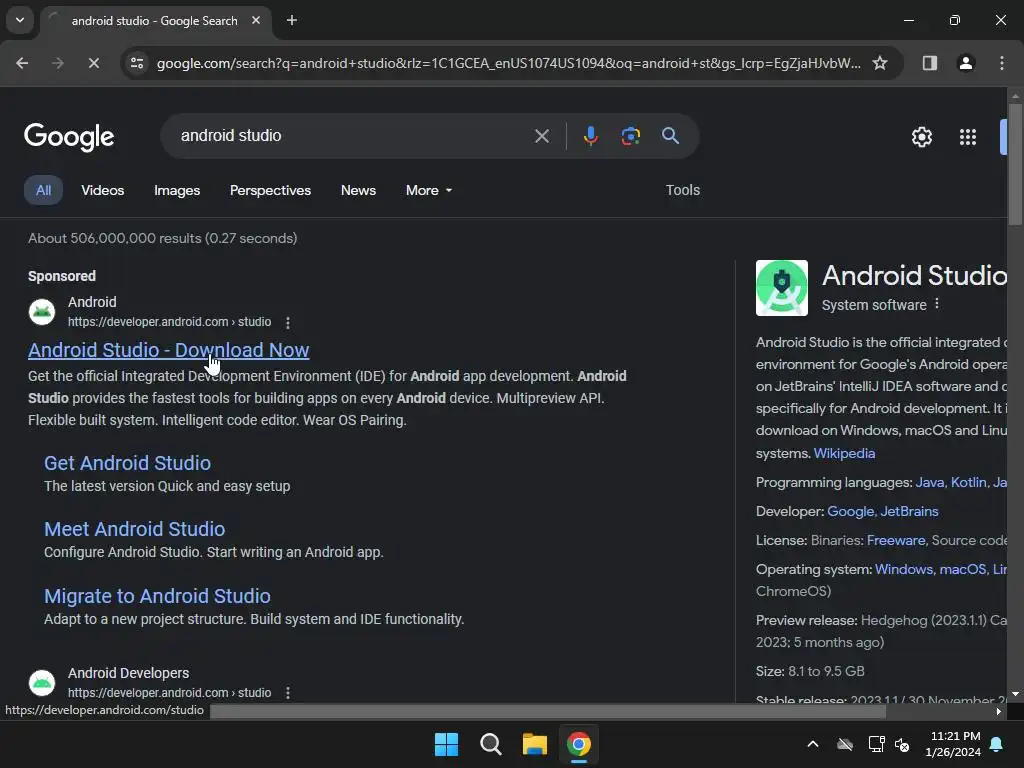This screenshot has width=1024, height=768.
Task: Open the taskbar clock and date
Action: [x=953, y=744]
